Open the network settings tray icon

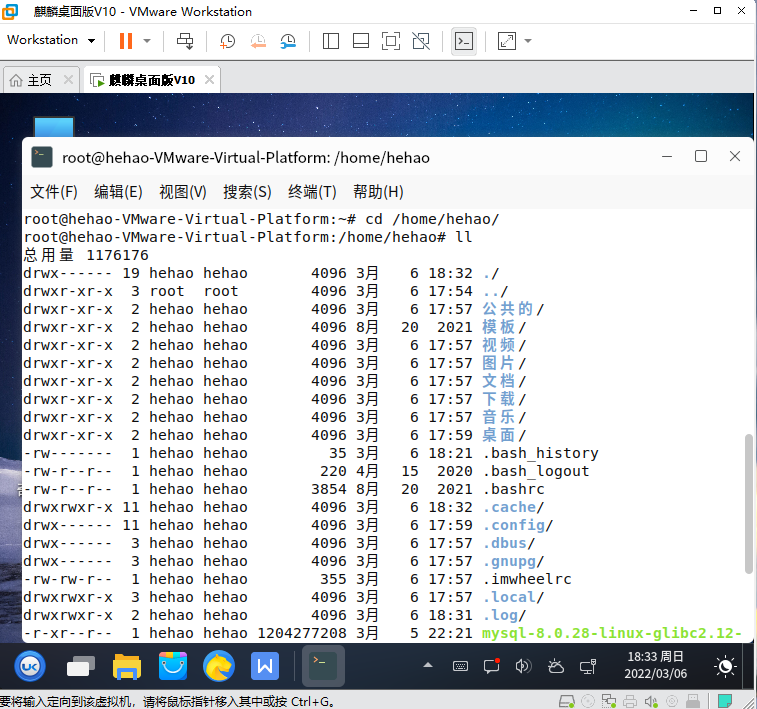tap(588, 667)
